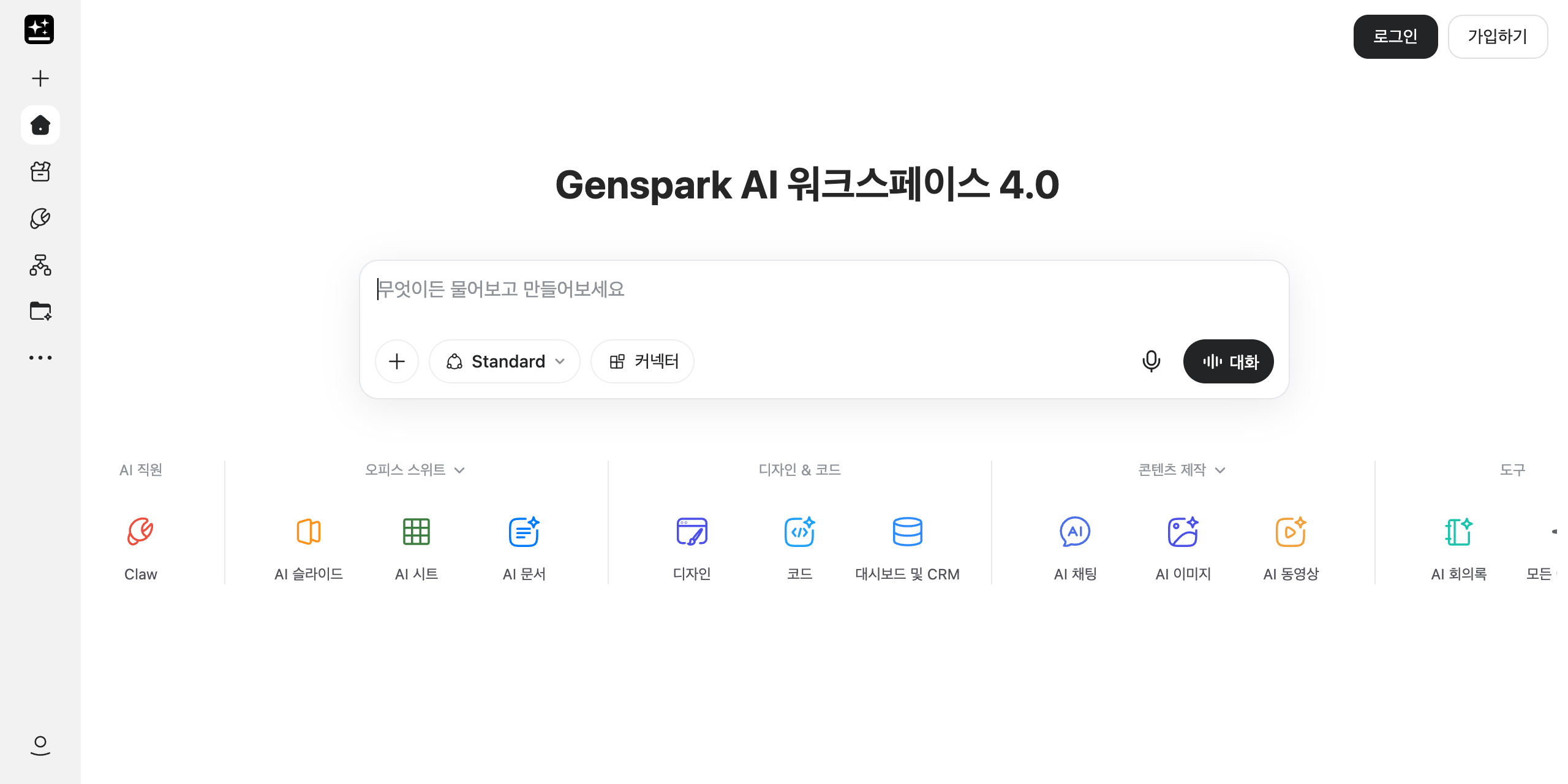This screenshot has height=784, width=1568.
Task: Open the Claw AI employee tool
Action: click(x=141, y=548)
